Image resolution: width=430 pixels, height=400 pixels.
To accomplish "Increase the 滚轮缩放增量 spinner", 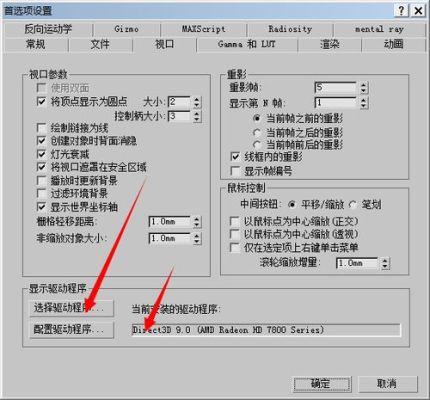I will [x=385, y=260].
